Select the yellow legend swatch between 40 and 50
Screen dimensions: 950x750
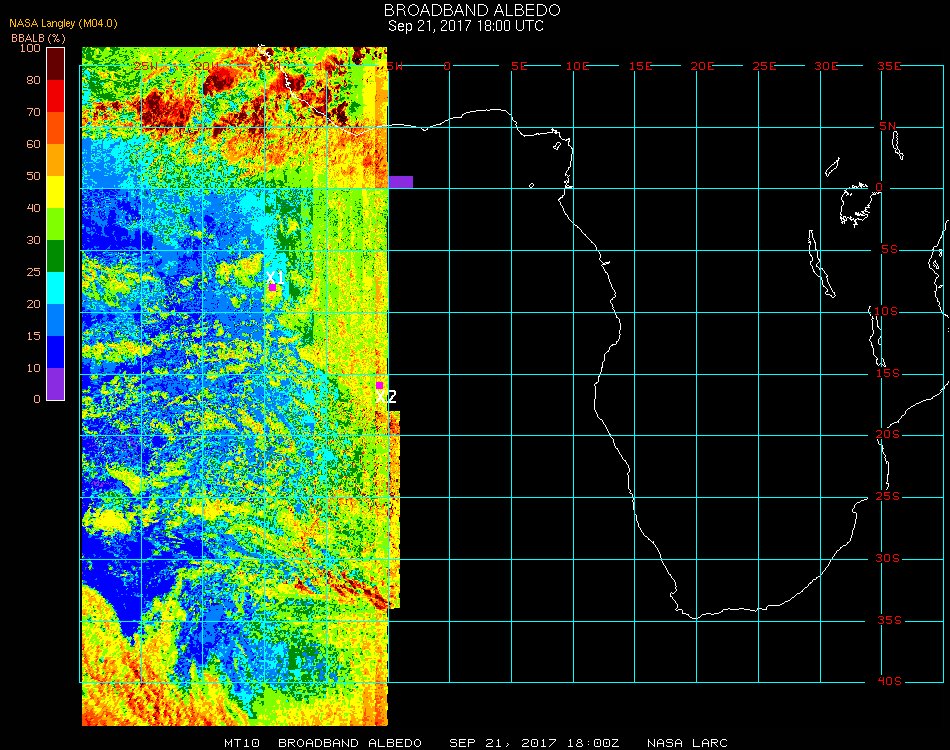pyautogui.click(x=56, y=191)
